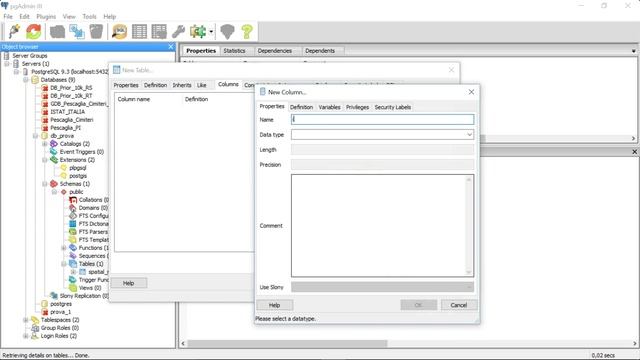Select DB_Prior_10k_RS database
This screenshot has height=360, width=640.
[71, 88]
